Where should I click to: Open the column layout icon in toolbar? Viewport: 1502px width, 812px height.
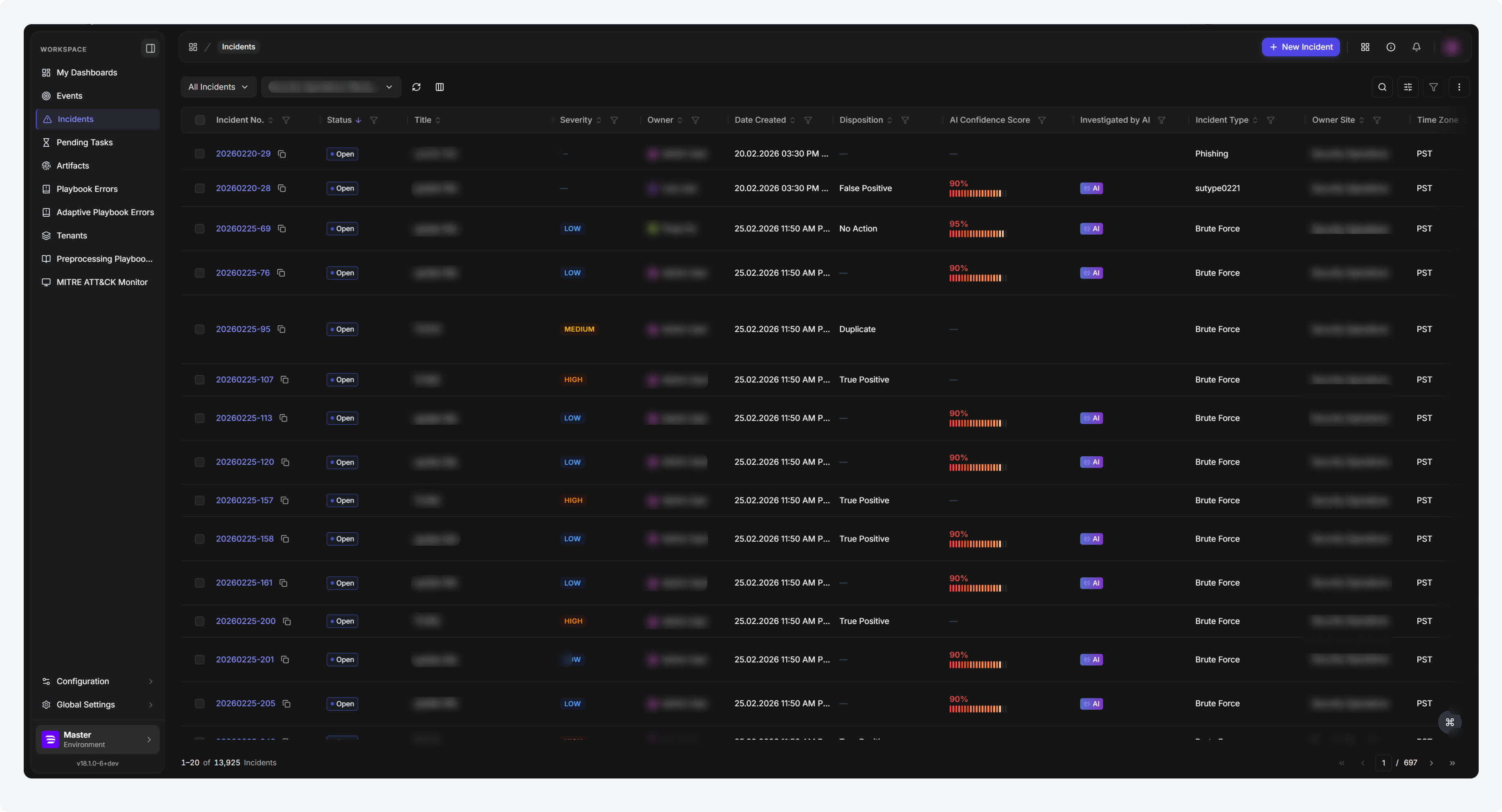coord(440,87)
